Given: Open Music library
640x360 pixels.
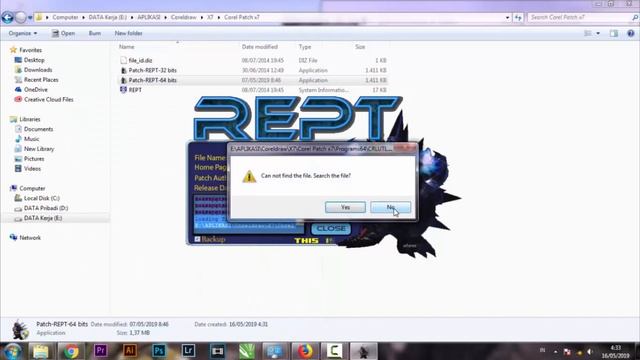Looking at the screenshot, I should (31, 139).
